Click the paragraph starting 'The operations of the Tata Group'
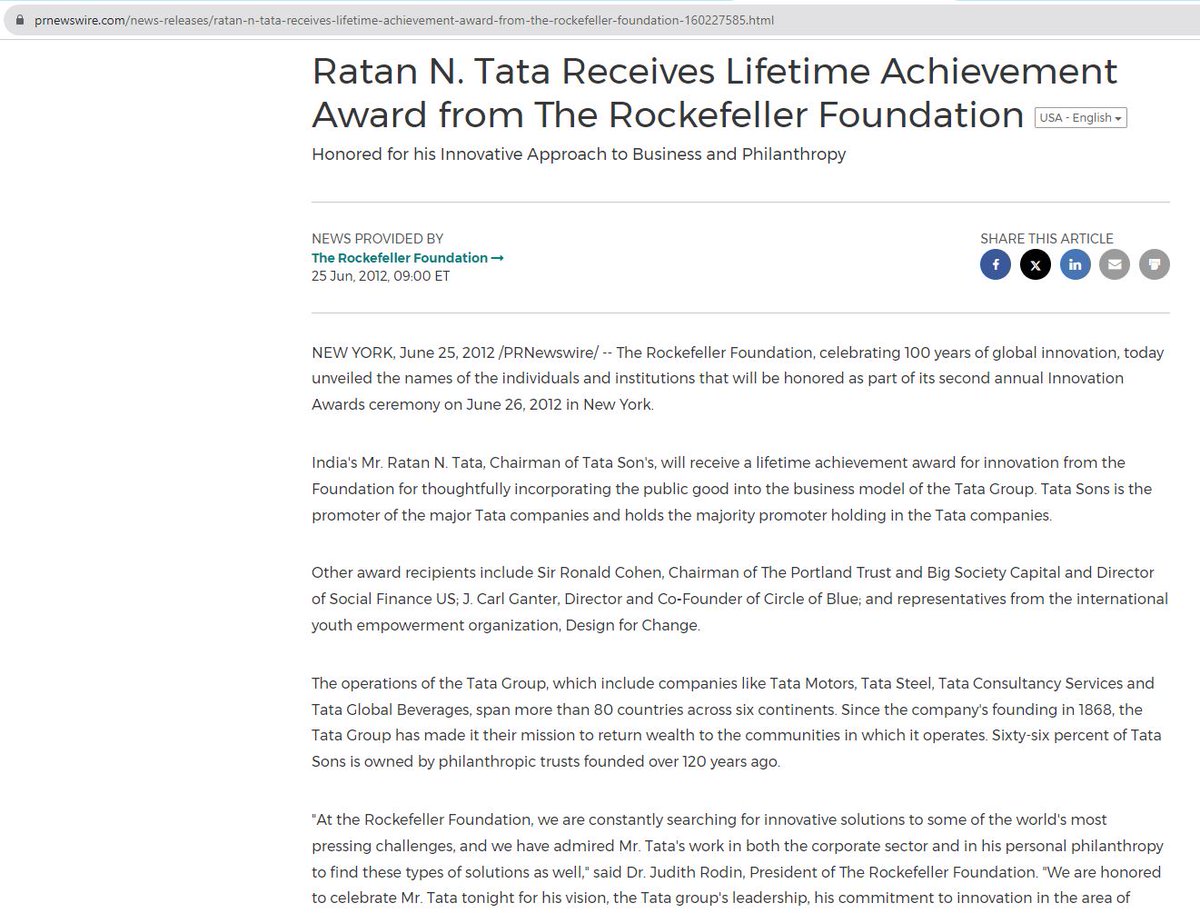The width and height of the screenshot is (1200, 913). tap(737, 721)
